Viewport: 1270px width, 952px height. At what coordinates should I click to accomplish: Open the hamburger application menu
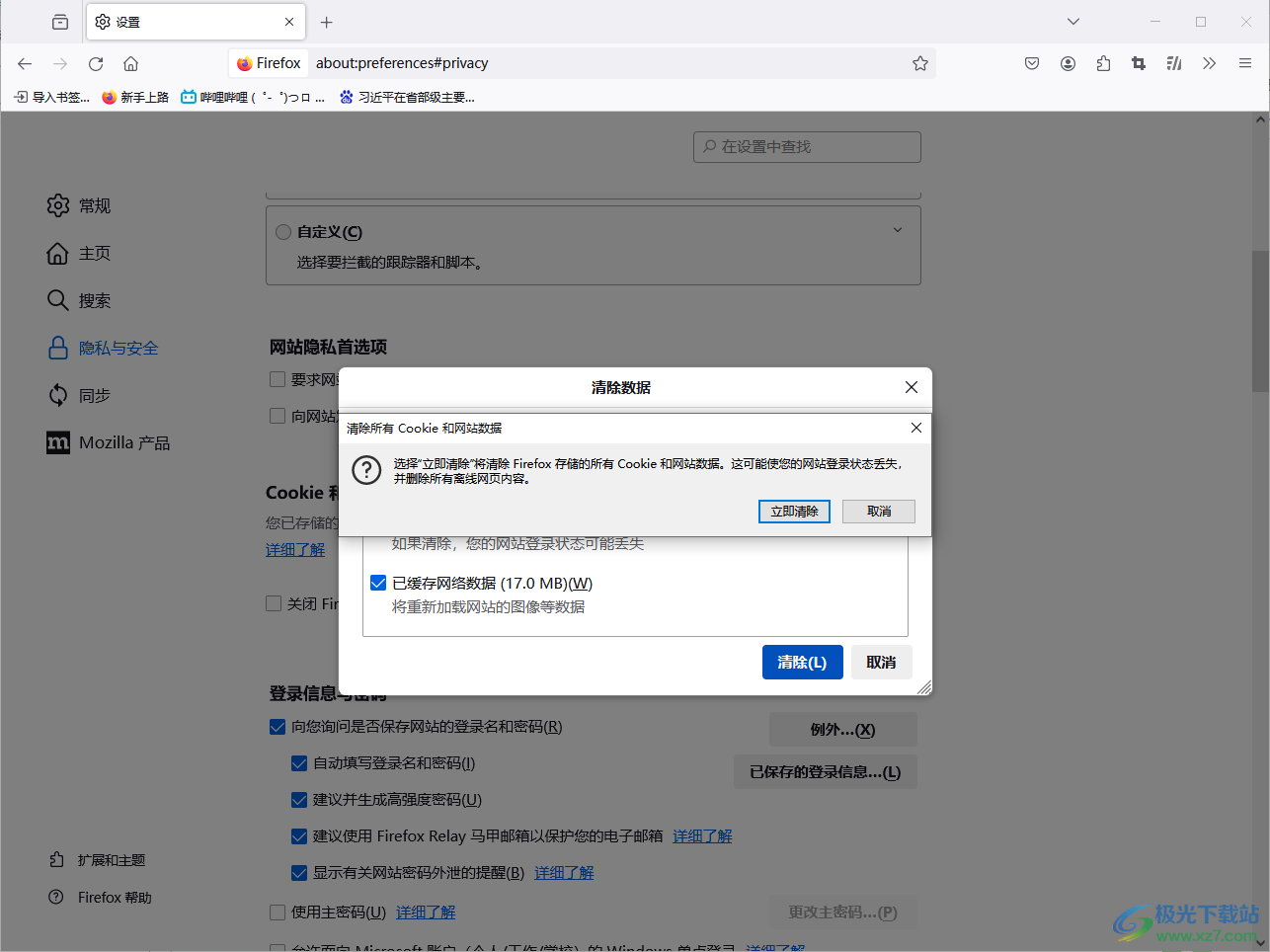click(x=1245, y=63)
